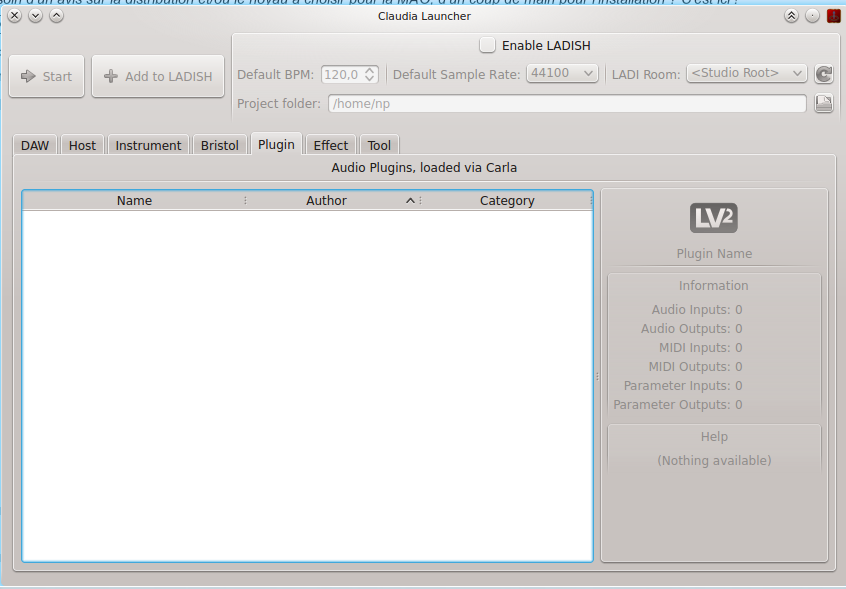The width and height of the screenshot is (846, 589).
Task: Click the splitter handle beside plugin list
Action: point(597,376)
